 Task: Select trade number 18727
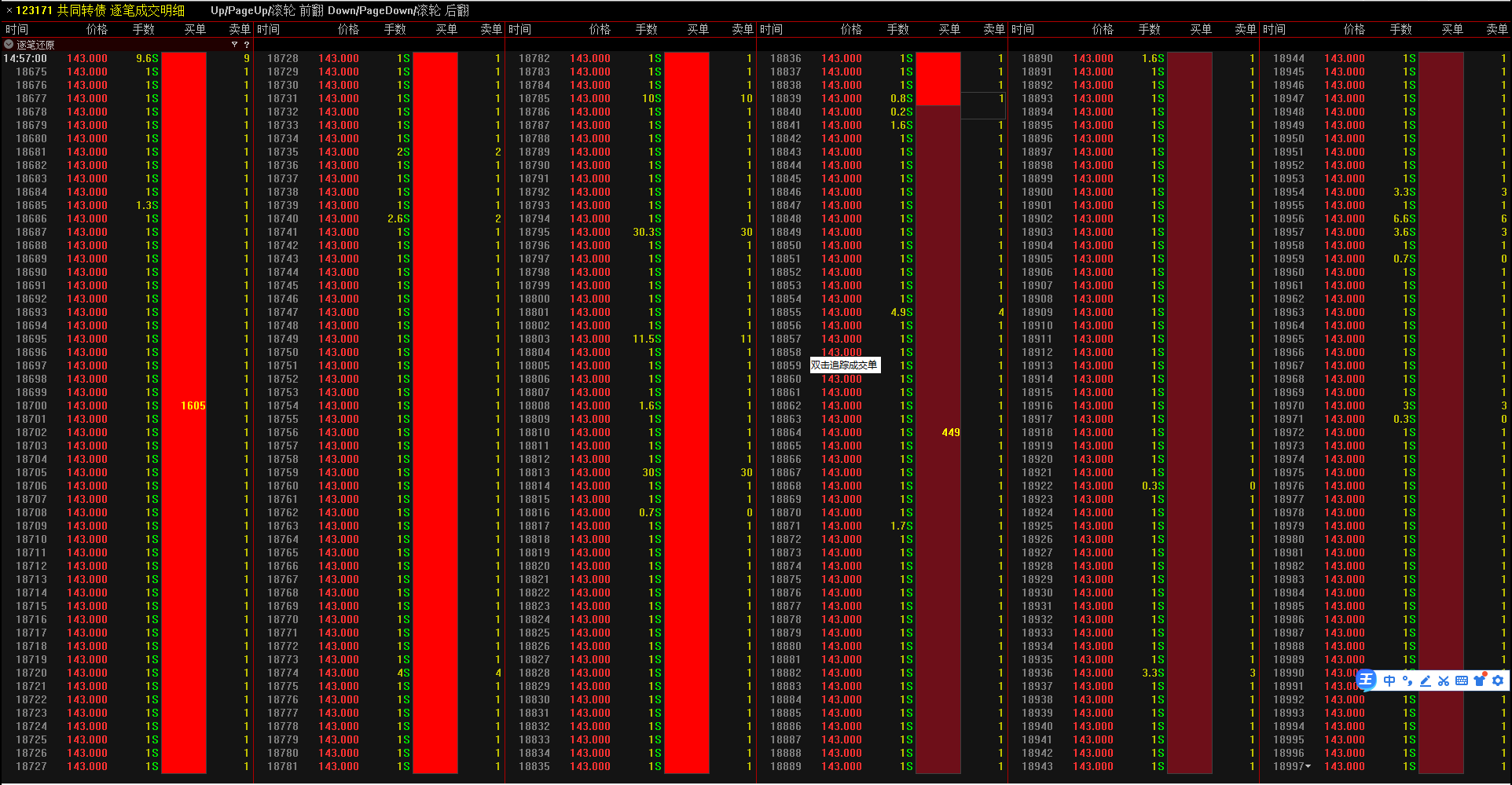coord(31,766)
